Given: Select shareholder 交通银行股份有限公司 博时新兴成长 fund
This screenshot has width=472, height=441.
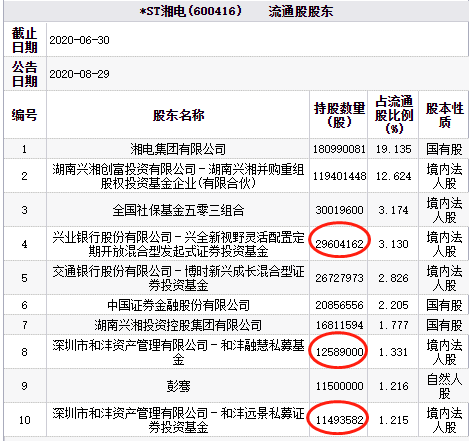Looking at the screenshot, I should pos(178,278).
